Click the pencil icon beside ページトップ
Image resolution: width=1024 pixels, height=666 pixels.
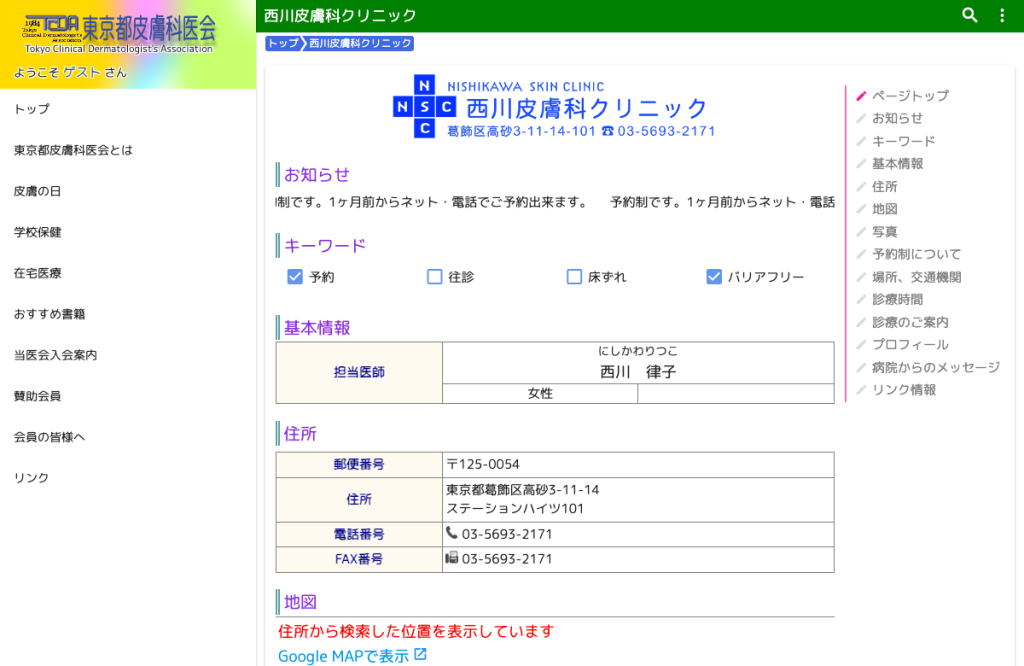tap(861, 96)
